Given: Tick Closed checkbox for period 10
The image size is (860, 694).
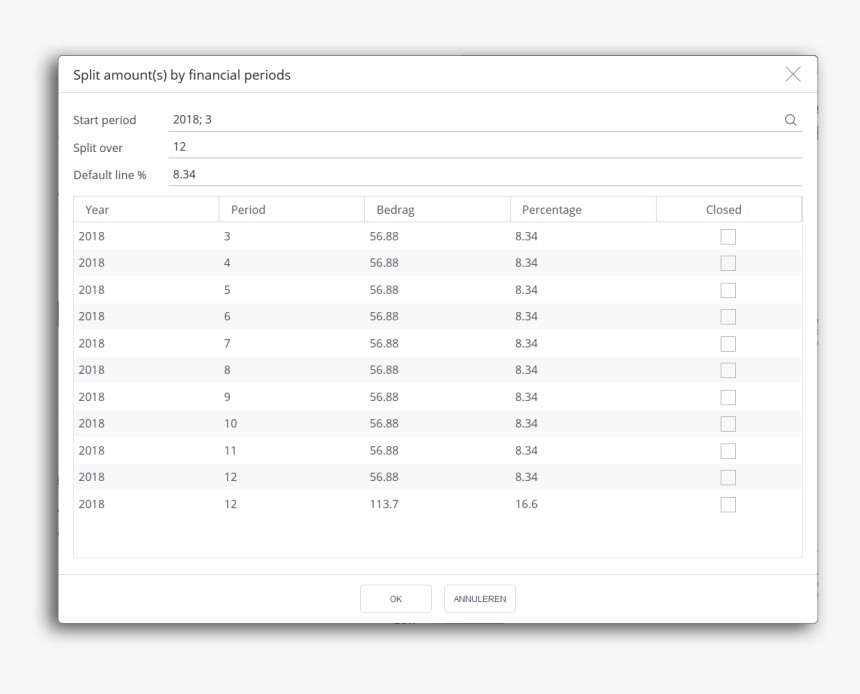Looking at the screenshot, I should [728, 424].
